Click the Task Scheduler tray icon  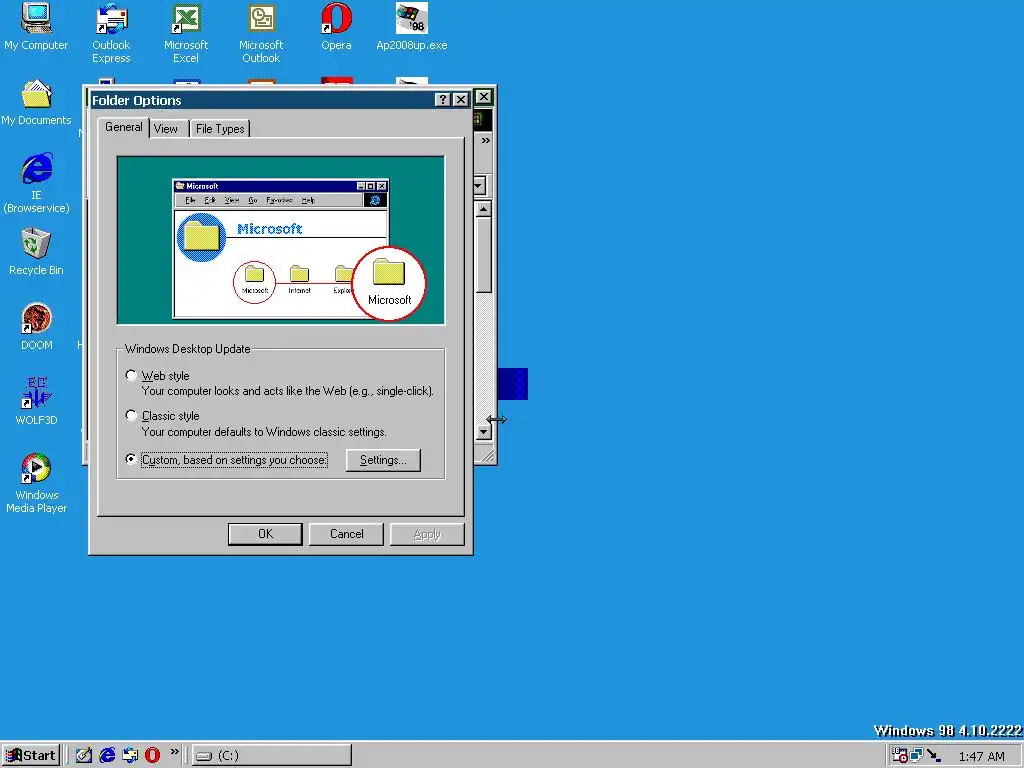[x=899, y=756]
